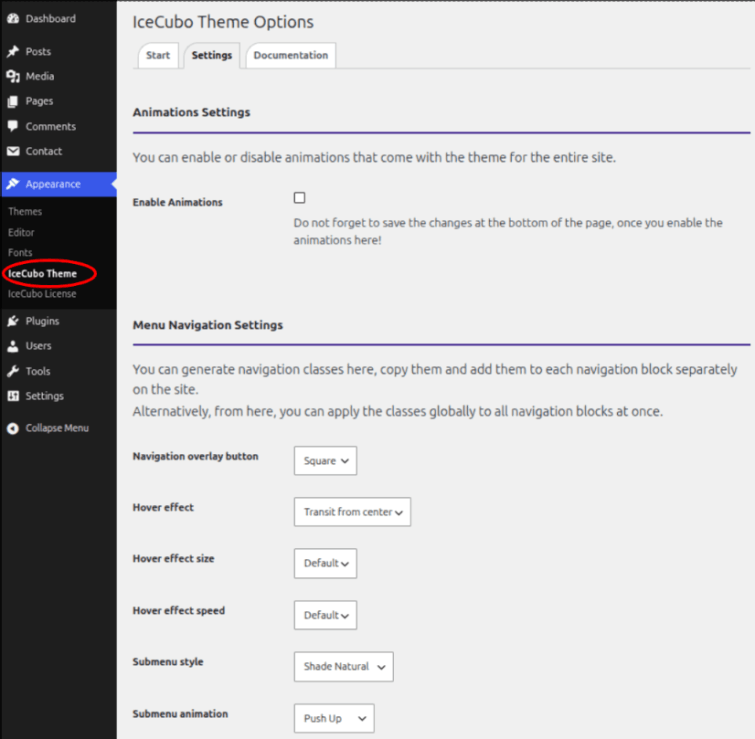Click the Collapse Menu label
Viewport: 755px width, 739px height.
click(x=57, y=428)
